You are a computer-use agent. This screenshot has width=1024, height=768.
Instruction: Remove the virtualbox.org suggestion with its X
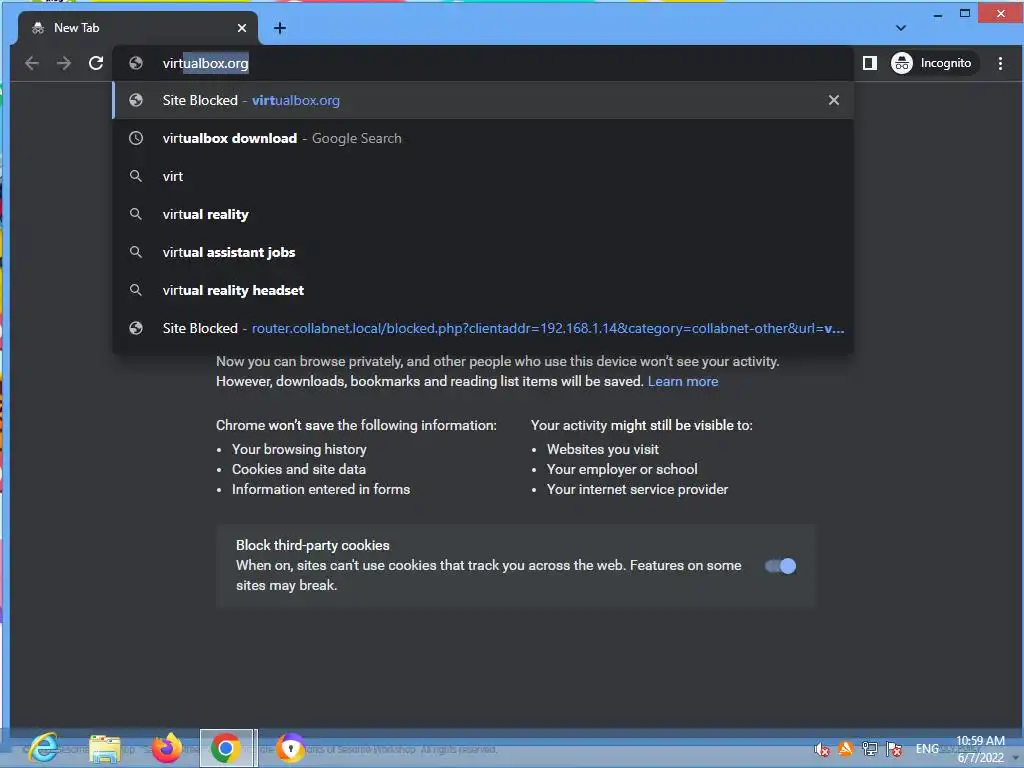pos(834,100)
